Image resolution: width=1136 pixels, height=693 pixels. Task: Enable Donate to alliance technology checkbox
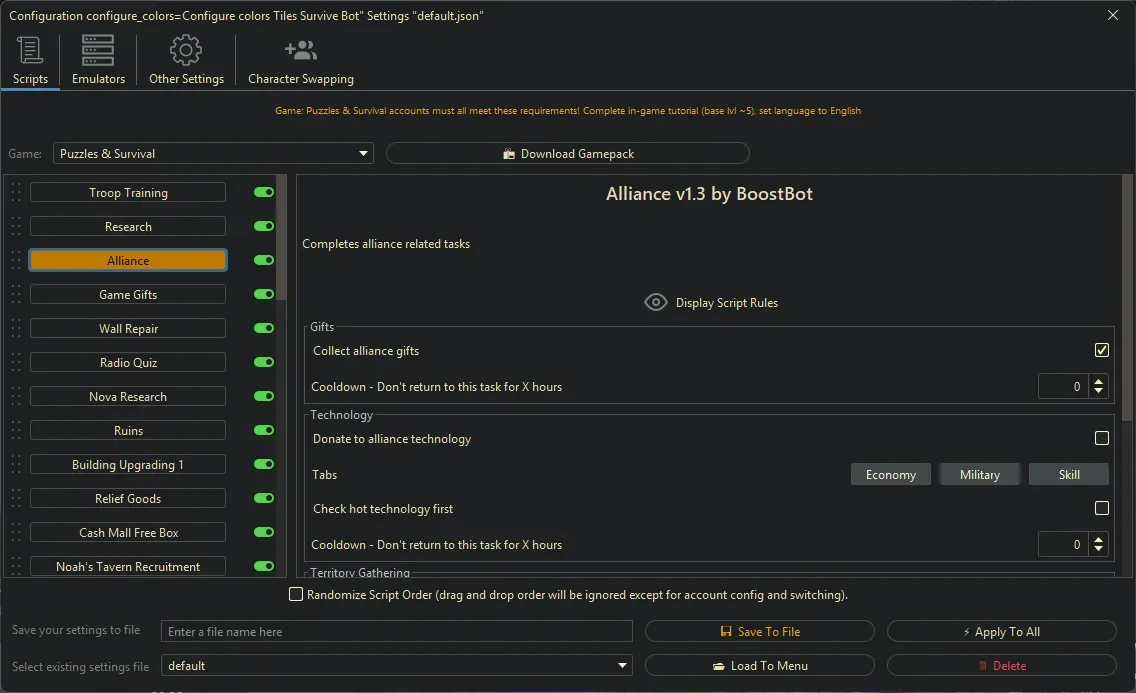tap(1101, 438)
